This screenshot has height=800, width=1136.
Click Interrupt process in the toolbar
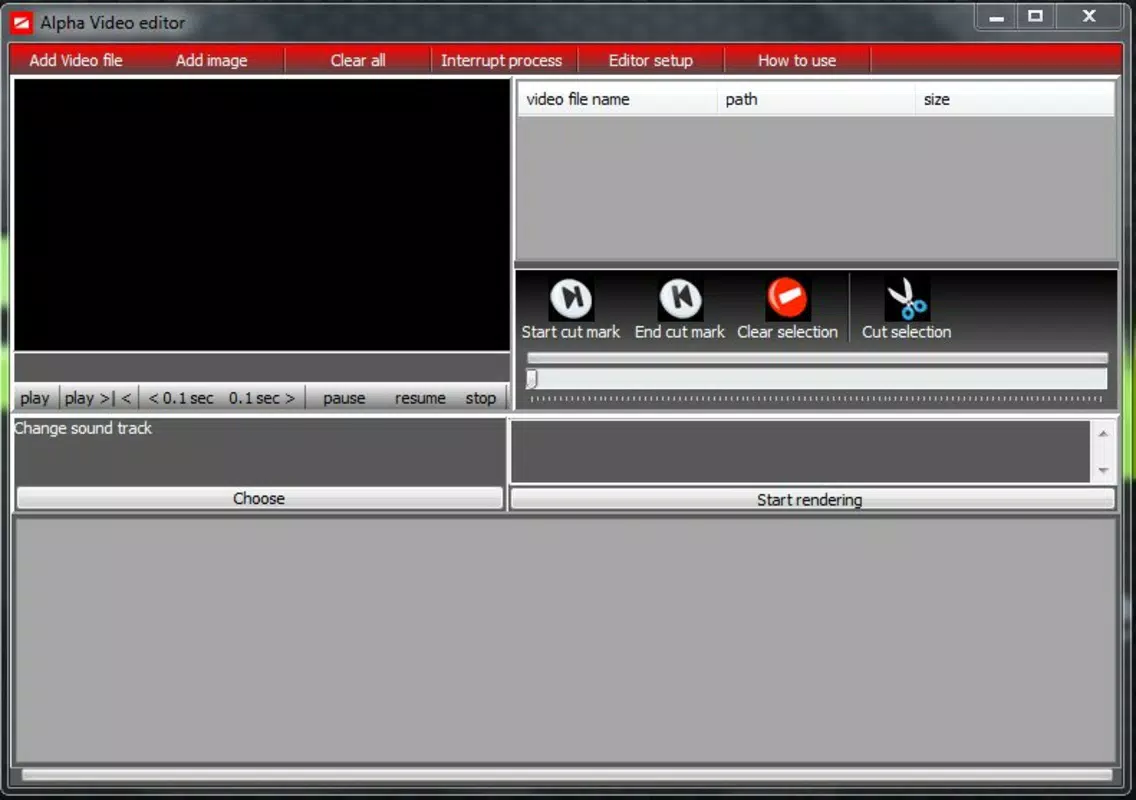coord(501,60)
